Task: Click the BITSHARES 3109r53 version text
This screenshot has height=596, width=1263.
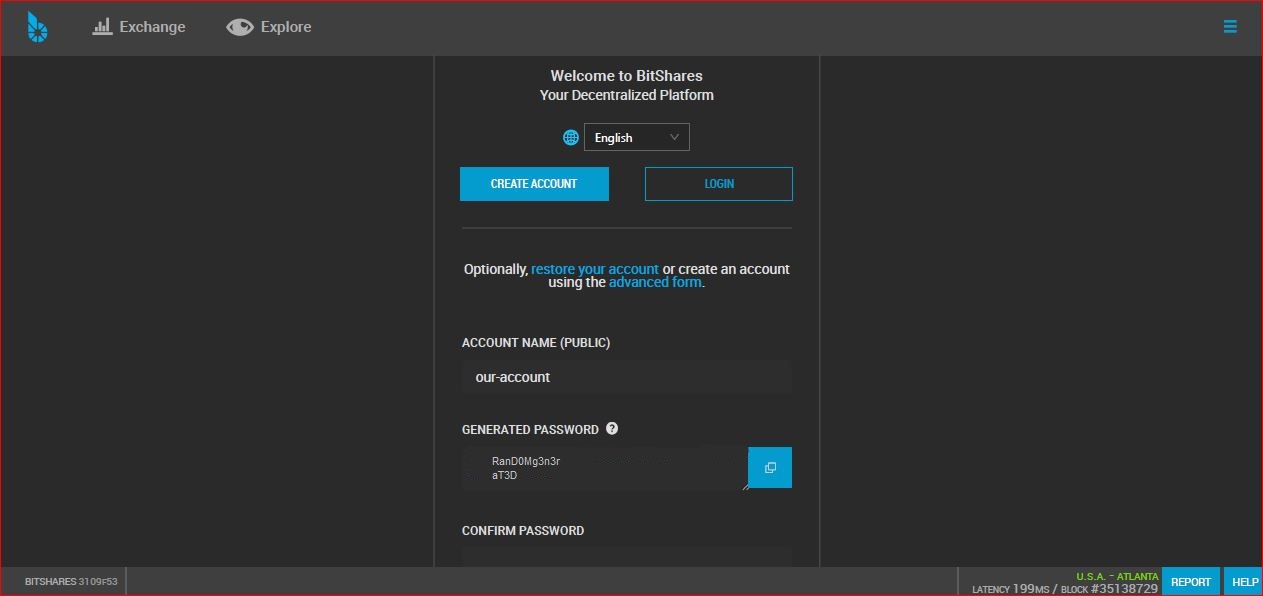Action: click(x=71, y=582)
